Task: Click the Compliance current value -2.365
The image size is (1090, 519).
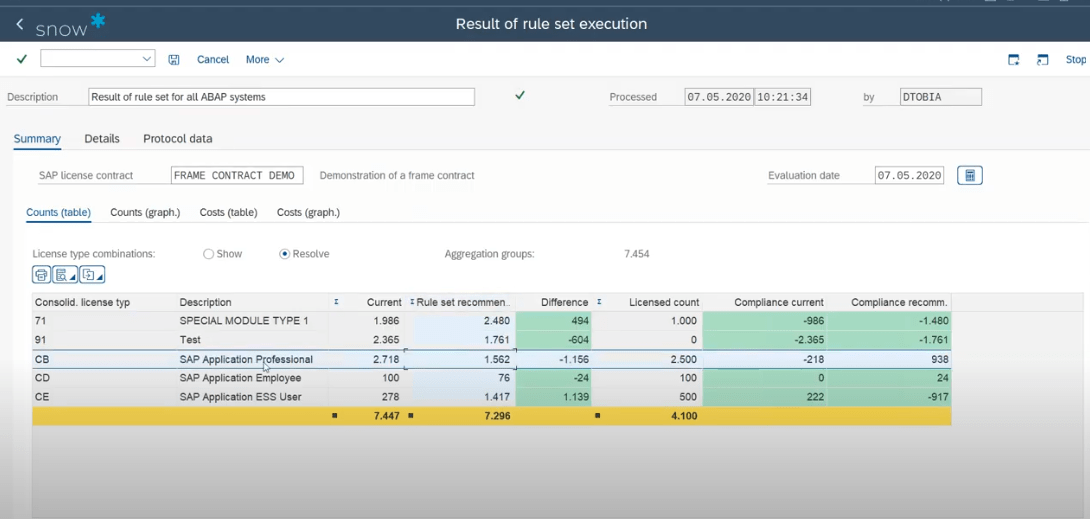Action: (807, 340)
